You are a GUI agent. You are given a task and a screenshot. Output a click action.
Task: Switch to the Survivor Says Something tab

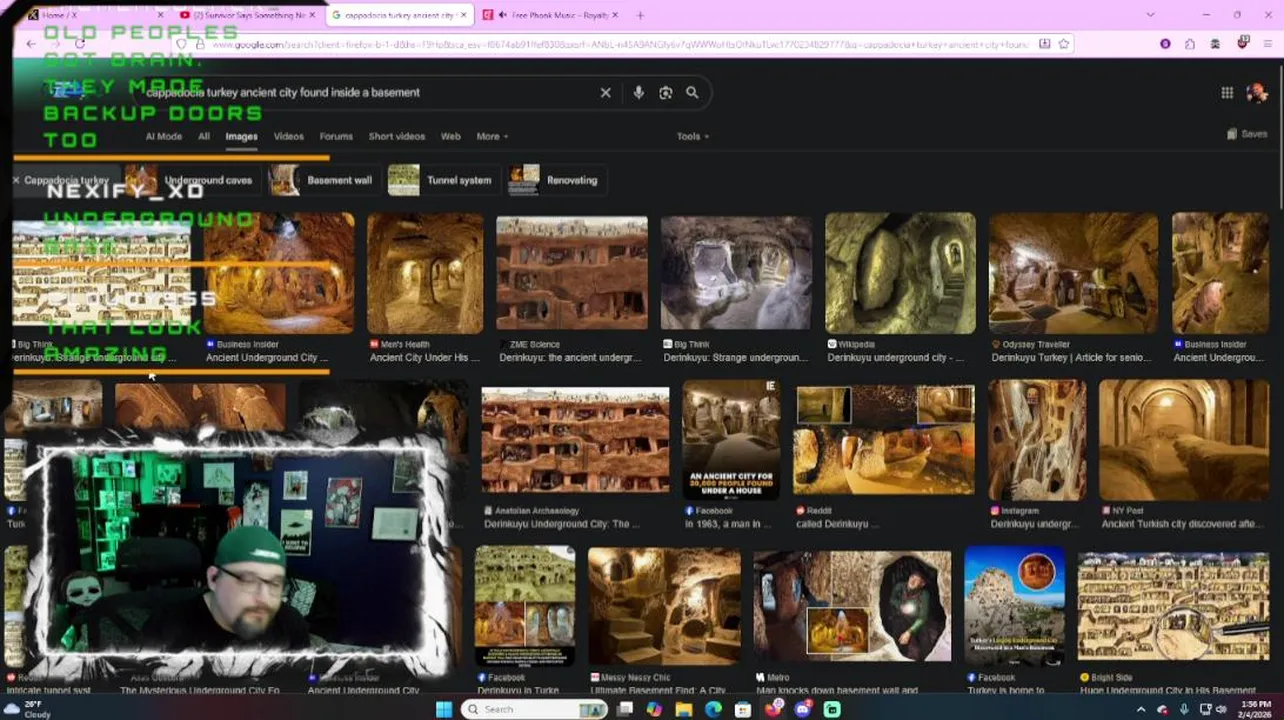(246, 15)
